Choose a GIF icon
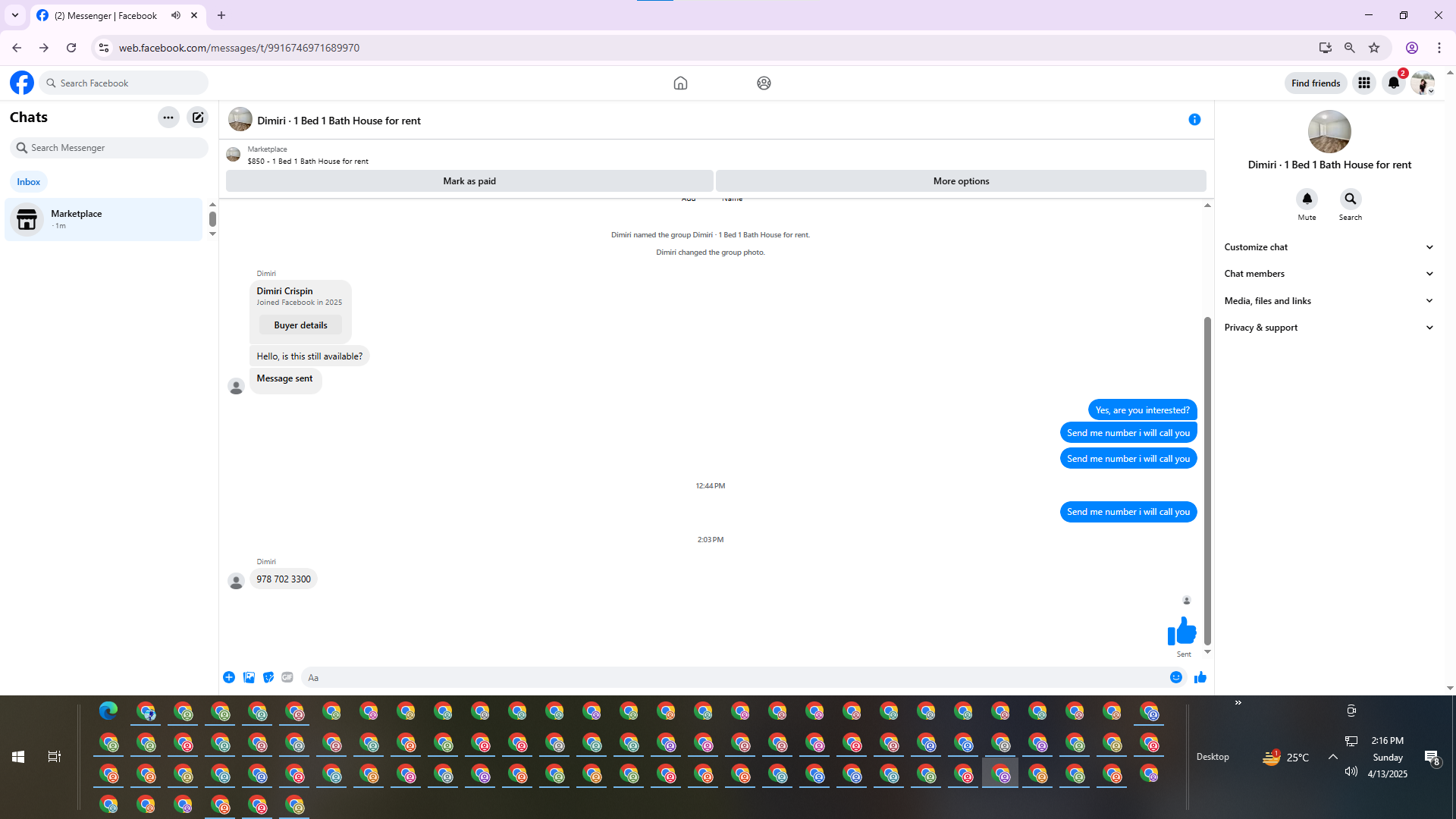This screenshot has height=819, width=1456. click(x=287, y=677)
